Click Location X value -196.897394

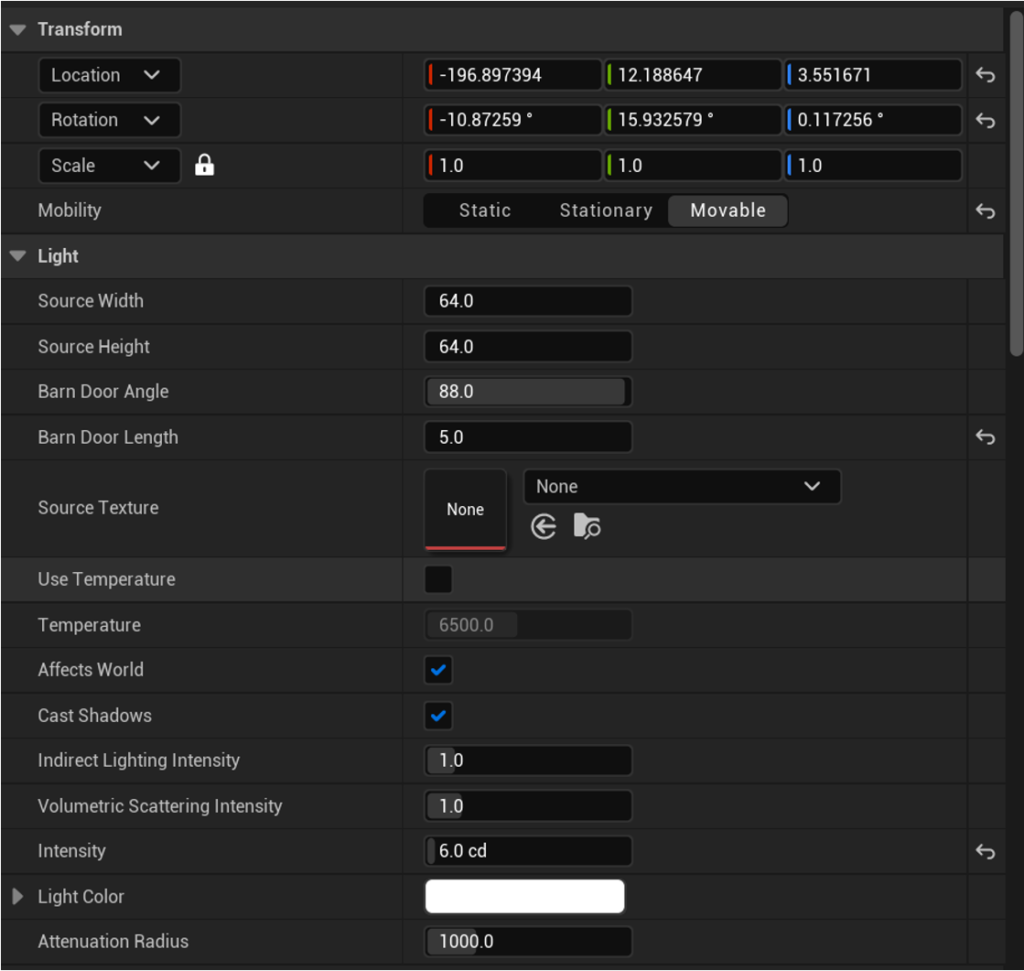click(513, 75)
